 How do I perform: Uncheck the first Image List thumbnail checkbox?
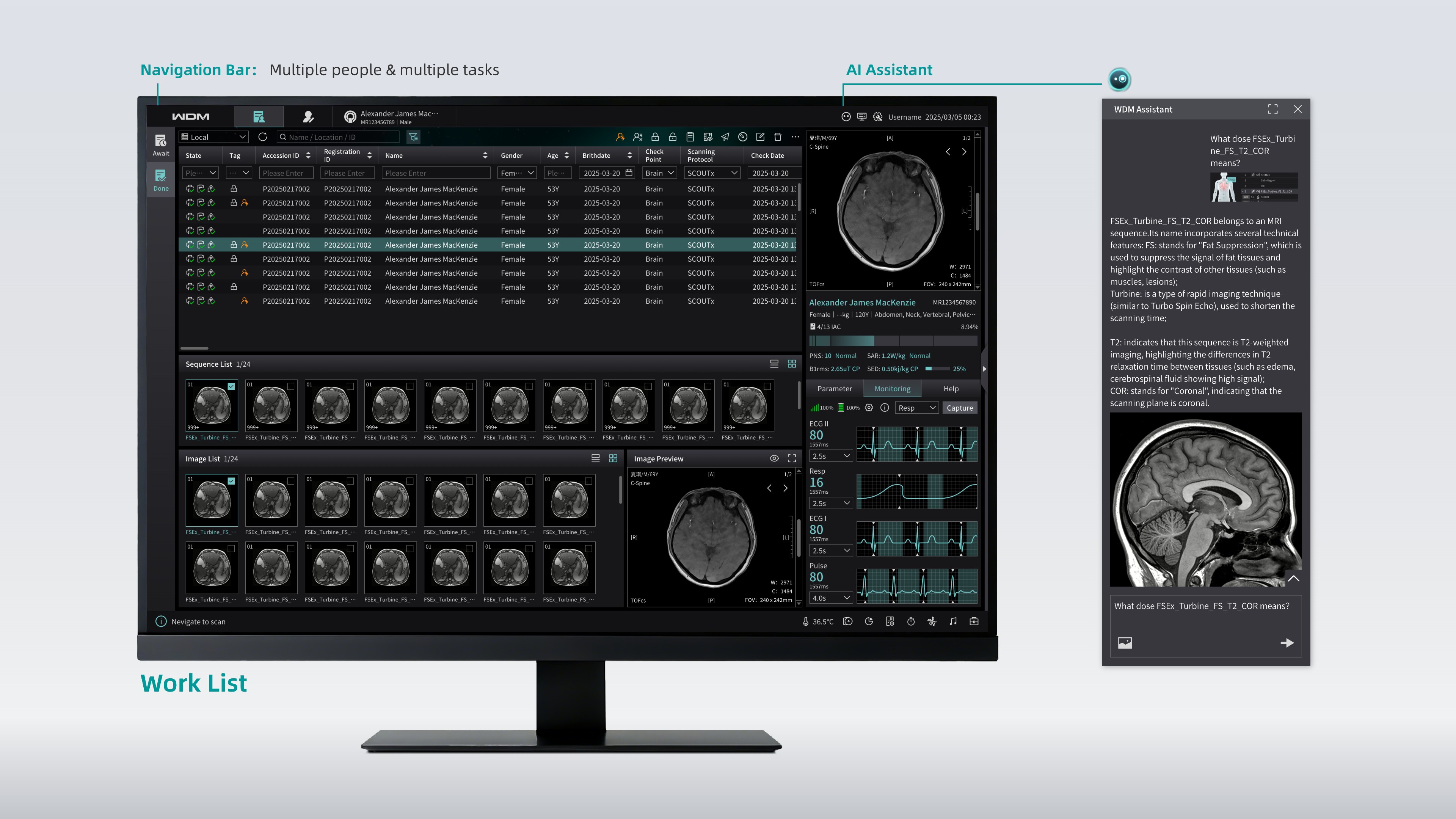tap(231, 481)
